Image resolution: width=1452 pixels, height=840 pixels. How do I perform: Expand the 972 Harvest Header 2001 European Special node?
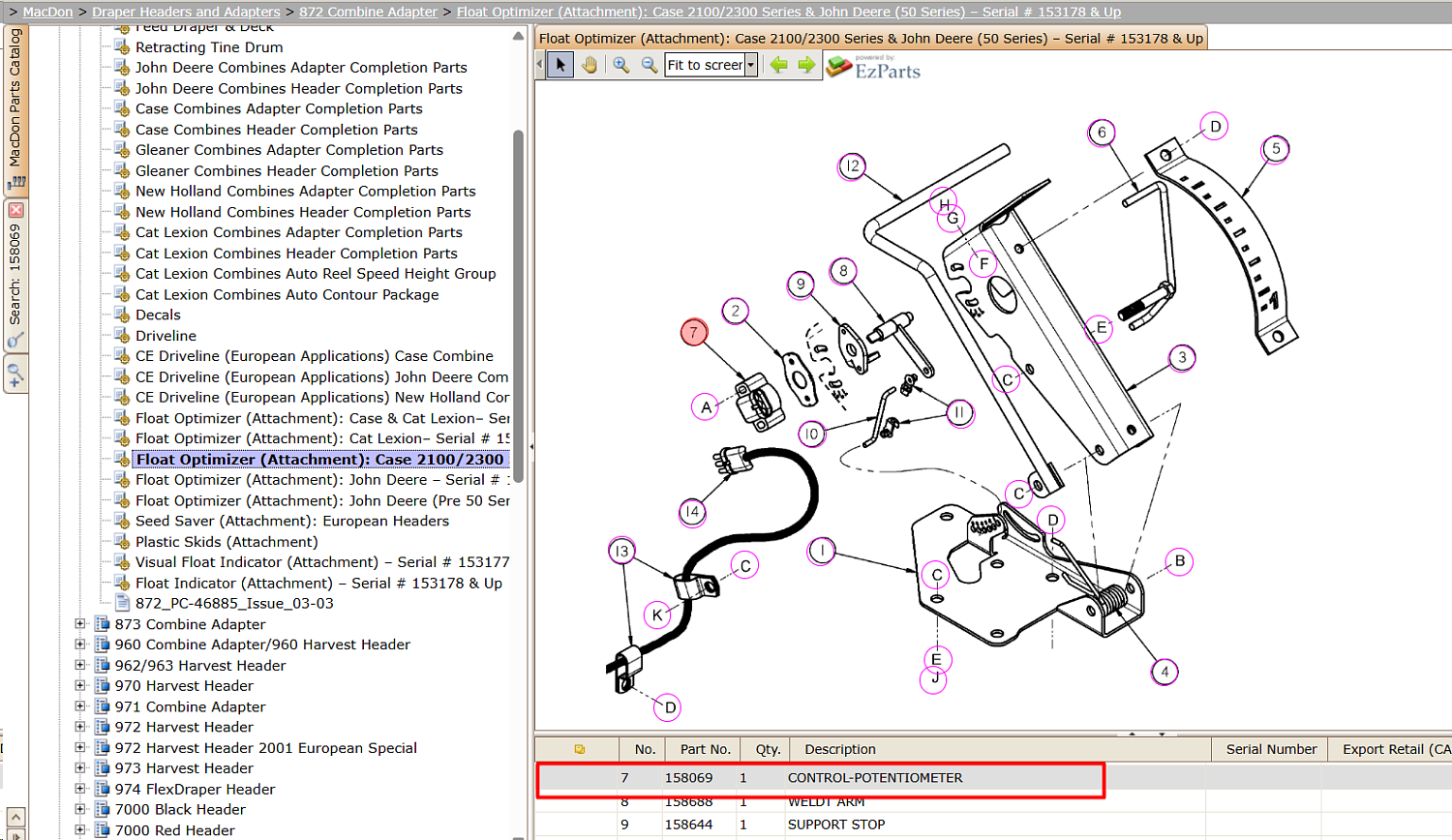point(80,748)
